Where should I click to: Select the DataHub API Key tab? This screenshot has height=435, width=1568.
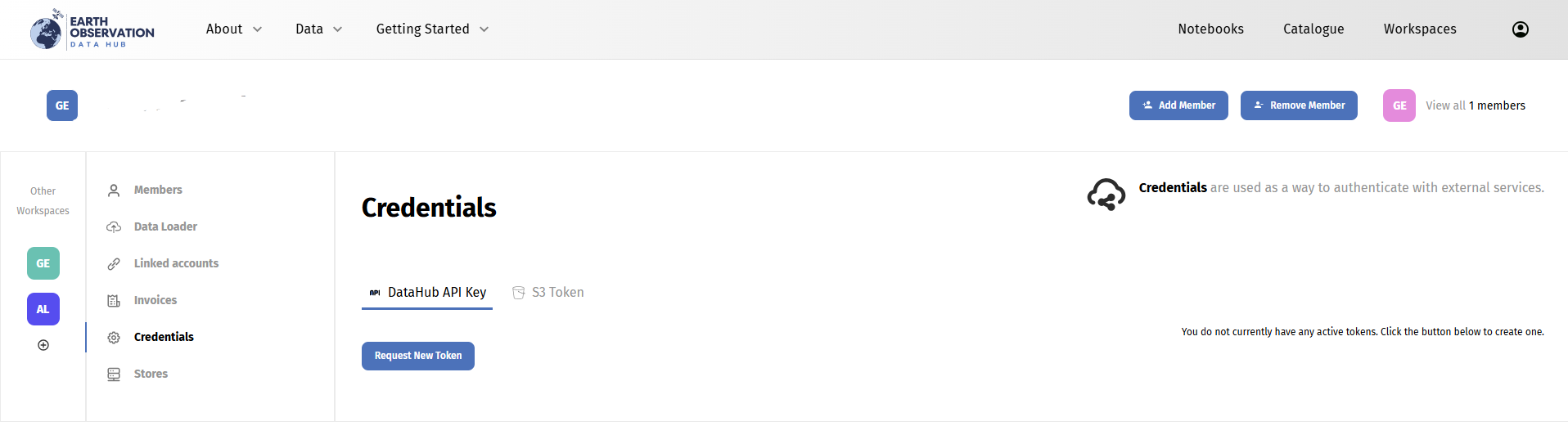(427, 293)
